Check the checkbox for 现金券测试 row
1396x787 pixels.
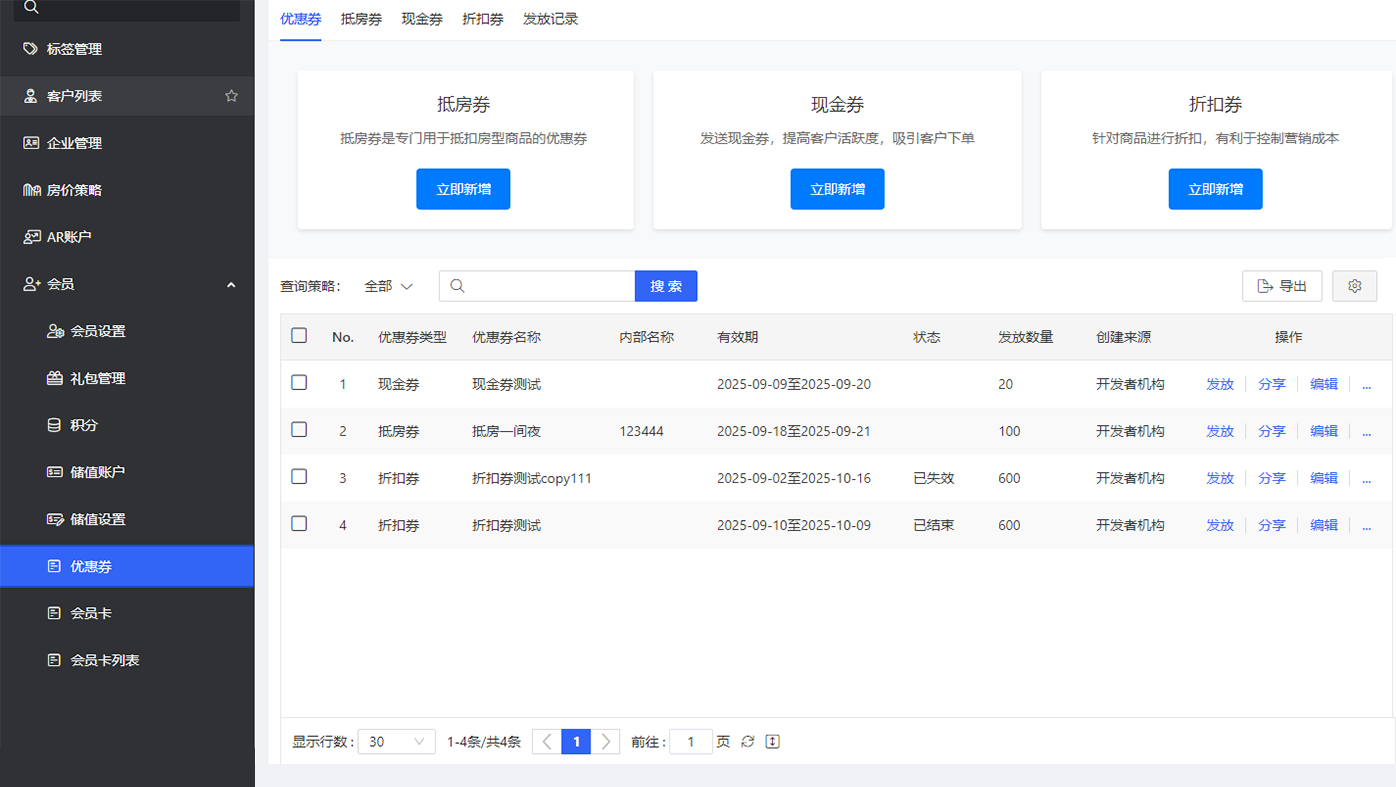(x=298, y=383)
